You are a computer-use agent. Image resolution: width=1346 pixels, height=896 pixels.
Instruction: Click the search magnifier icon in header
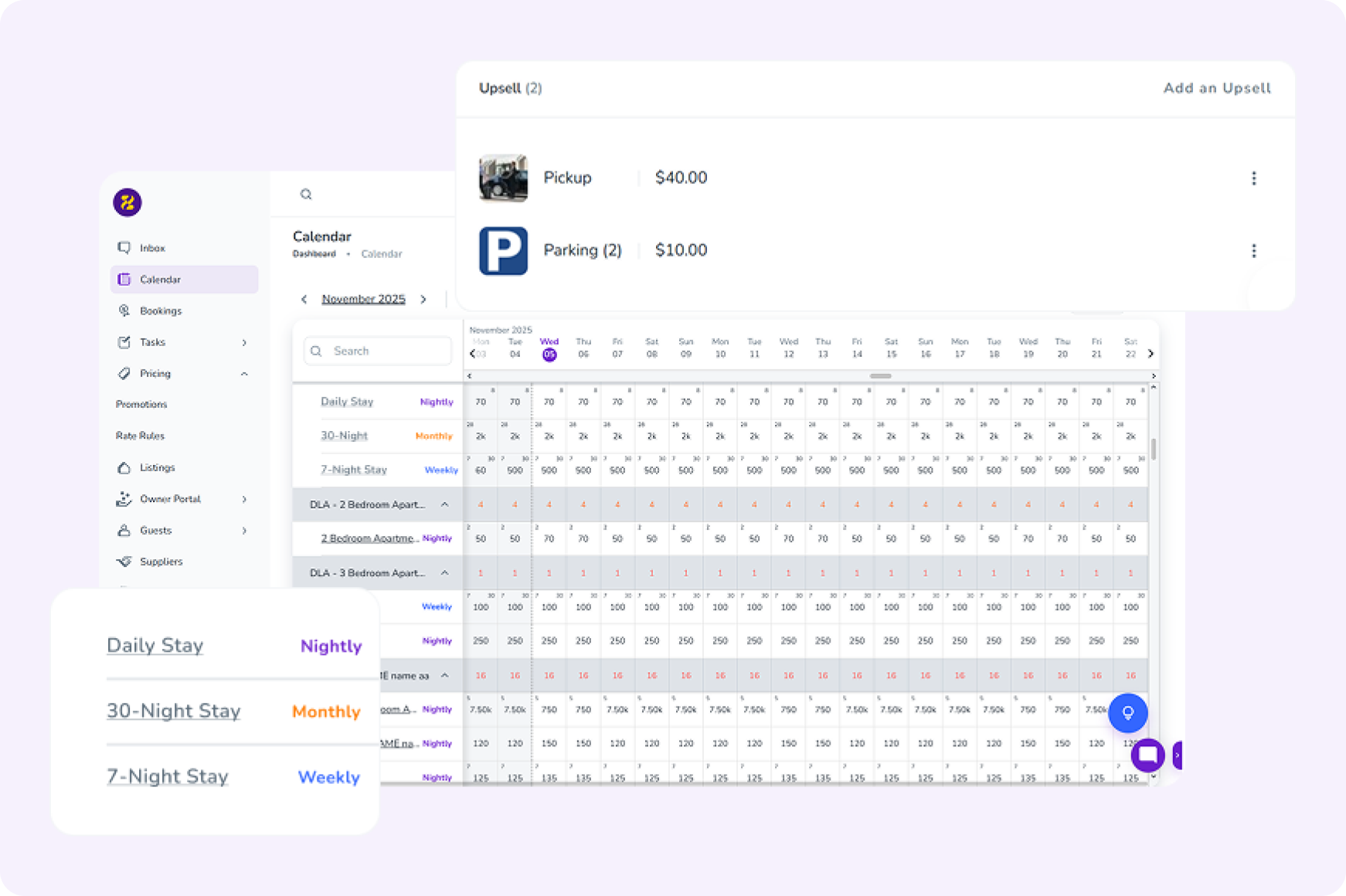click(x=306, y=195)
